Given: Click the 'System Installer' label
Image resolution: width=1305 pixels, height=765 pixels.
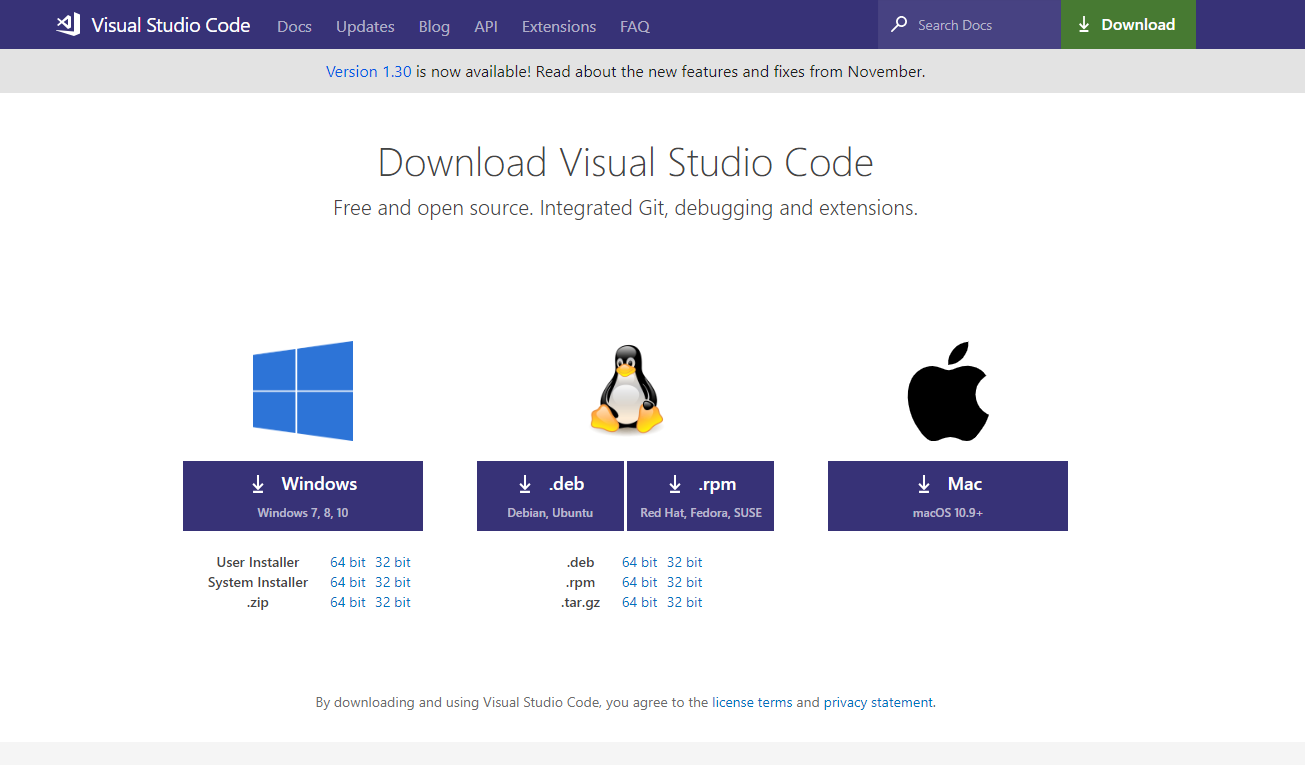Looking at the screenshot, I should 258,582.
